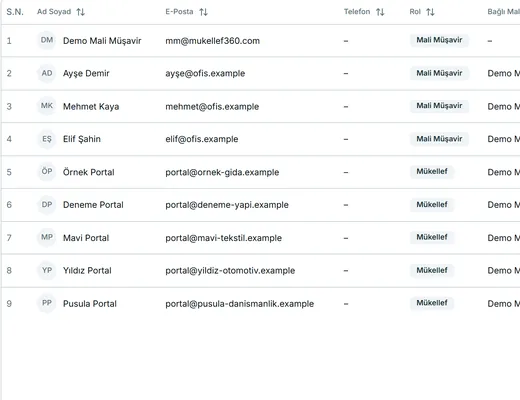520x400 pixels.
Task: Click the DM avatar for Demo Mali Müşavir
Action: [47, 40]
